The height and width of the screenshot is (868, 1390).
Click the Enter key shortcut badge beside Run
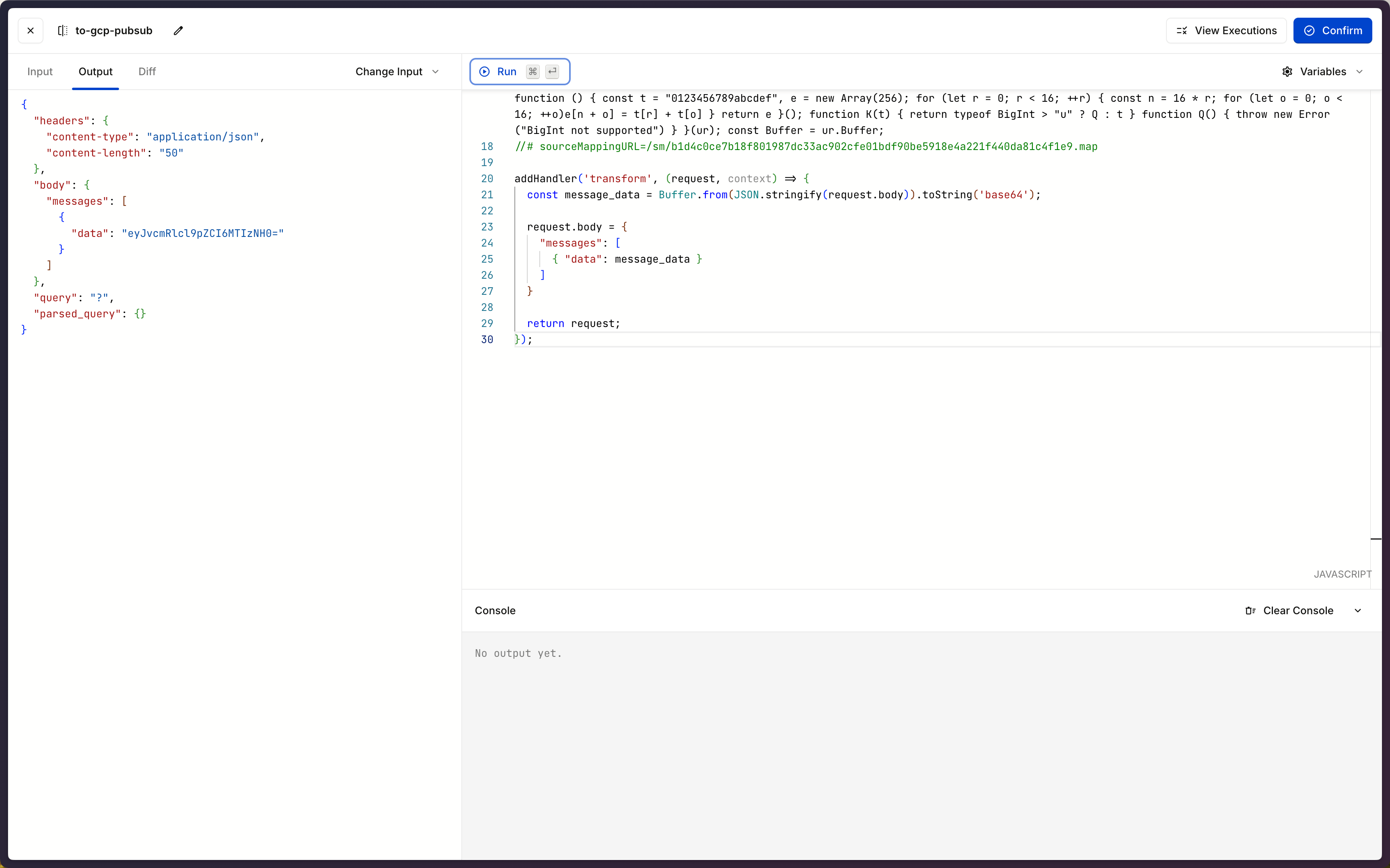point(552,72)
